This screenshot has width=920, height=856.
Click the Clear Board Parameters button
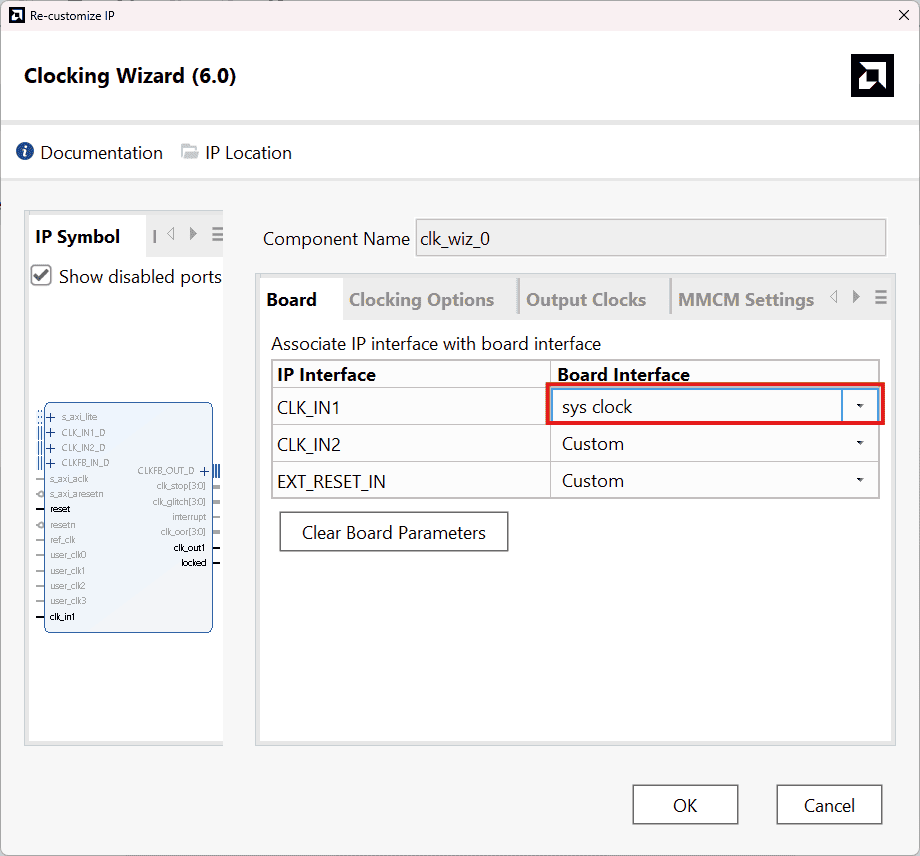click(394, 532)
